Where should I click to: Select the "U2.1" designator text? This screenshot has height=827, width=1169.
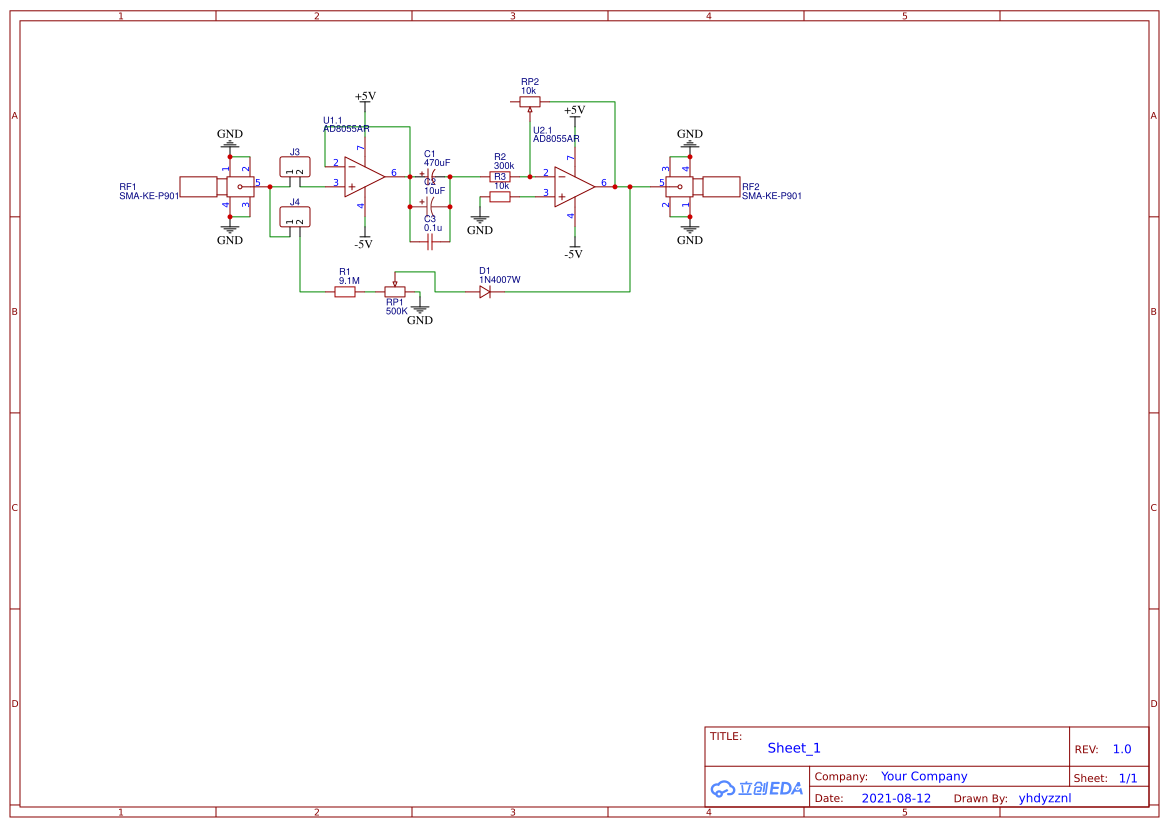click(543, 131)
